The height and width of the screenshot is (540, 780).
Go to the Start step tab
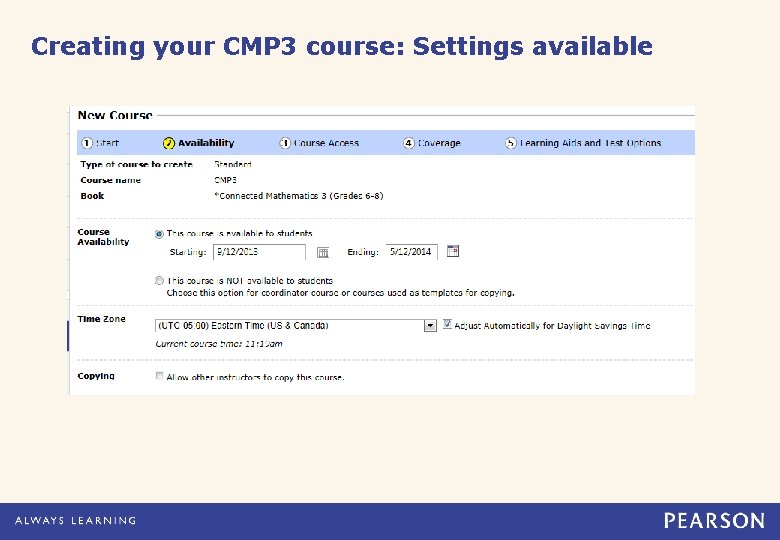[100, 143]
